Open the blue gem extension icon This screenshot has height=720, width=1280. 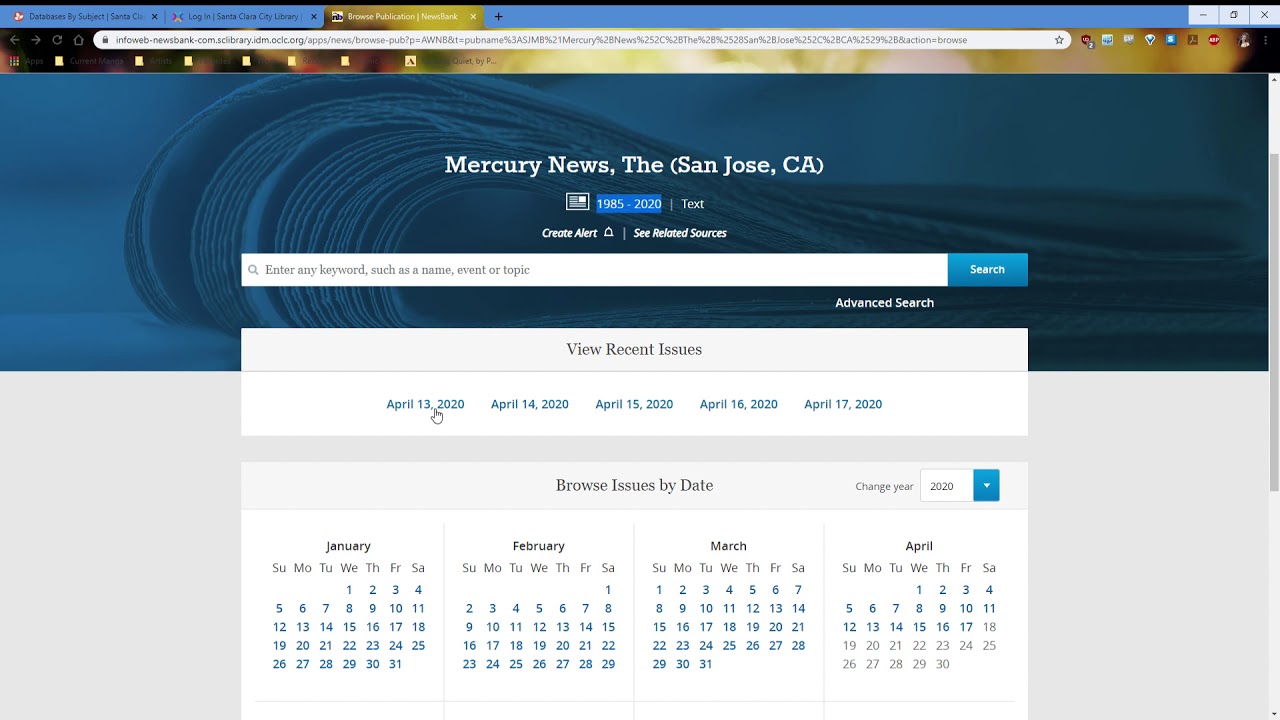point(1150,40)
